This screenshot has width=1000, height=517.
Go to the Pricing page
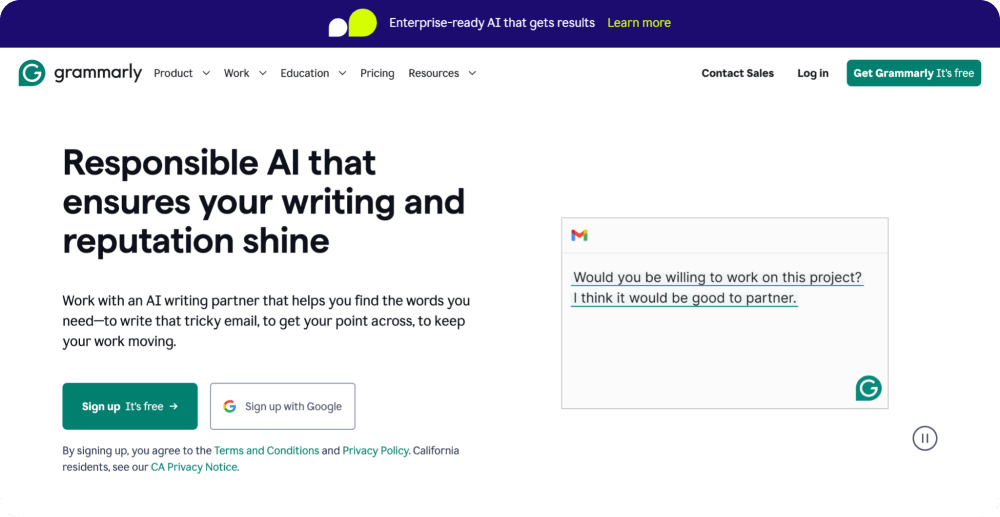point(377,73)
